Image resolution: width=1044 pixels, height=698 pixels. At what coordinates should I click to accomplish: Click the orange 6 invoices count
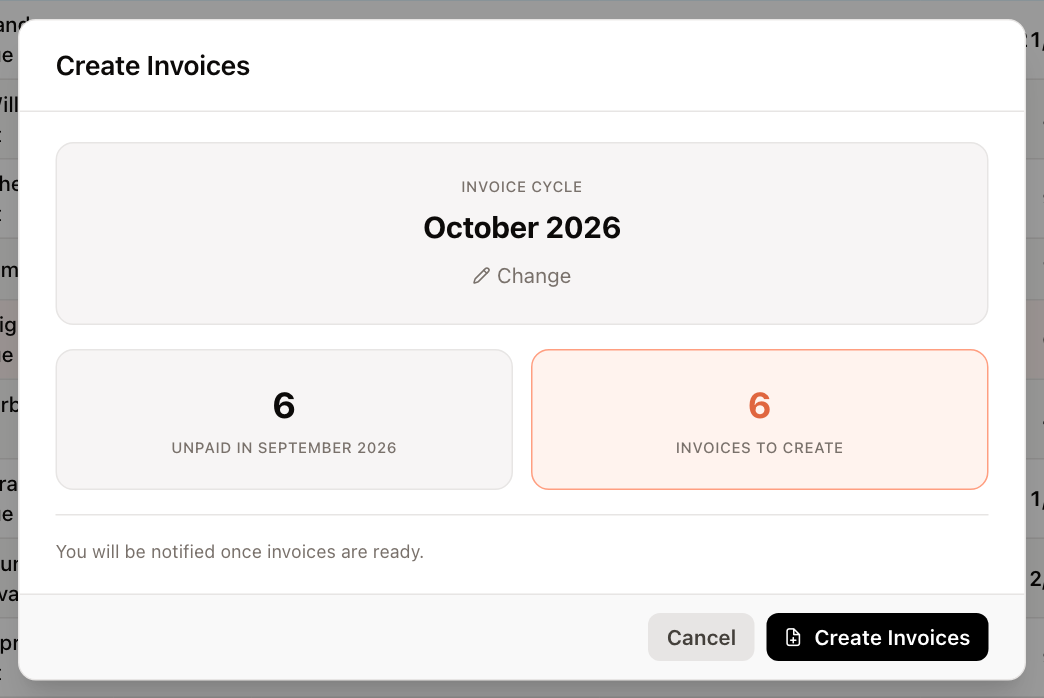coord(760,406)
